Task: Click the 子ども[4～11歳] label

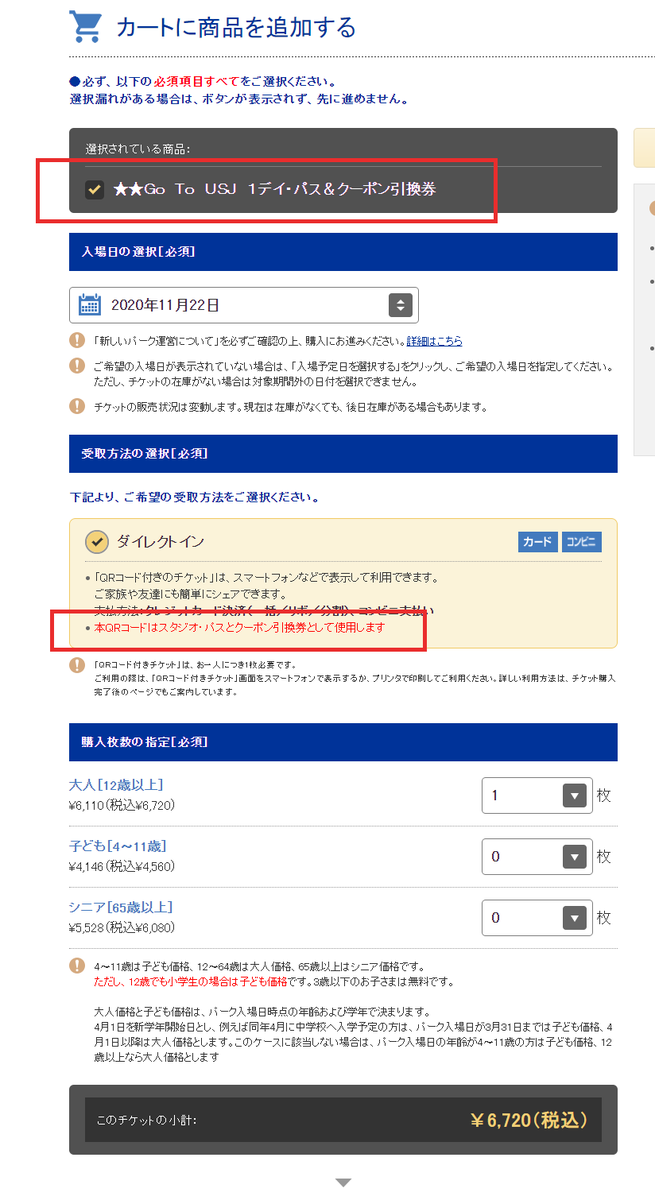Action: 116,846
